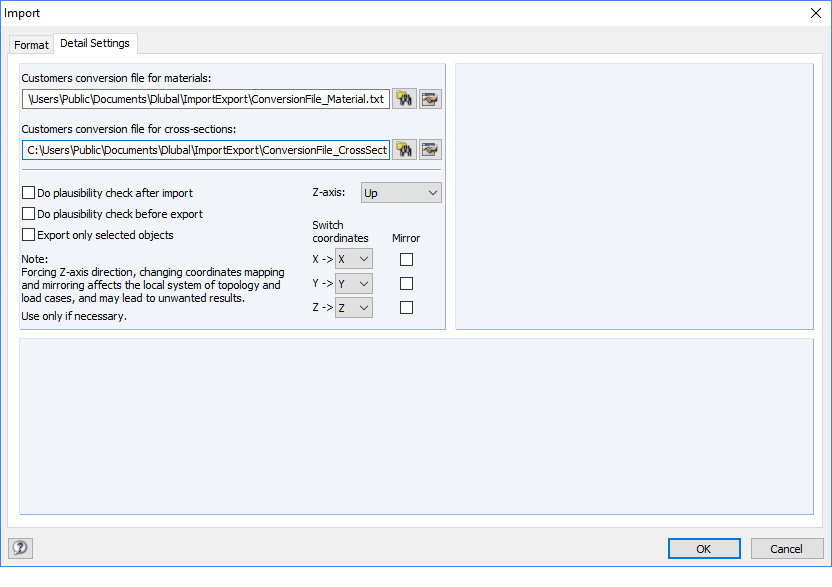Enable plausibility check before export

point(28,214)
